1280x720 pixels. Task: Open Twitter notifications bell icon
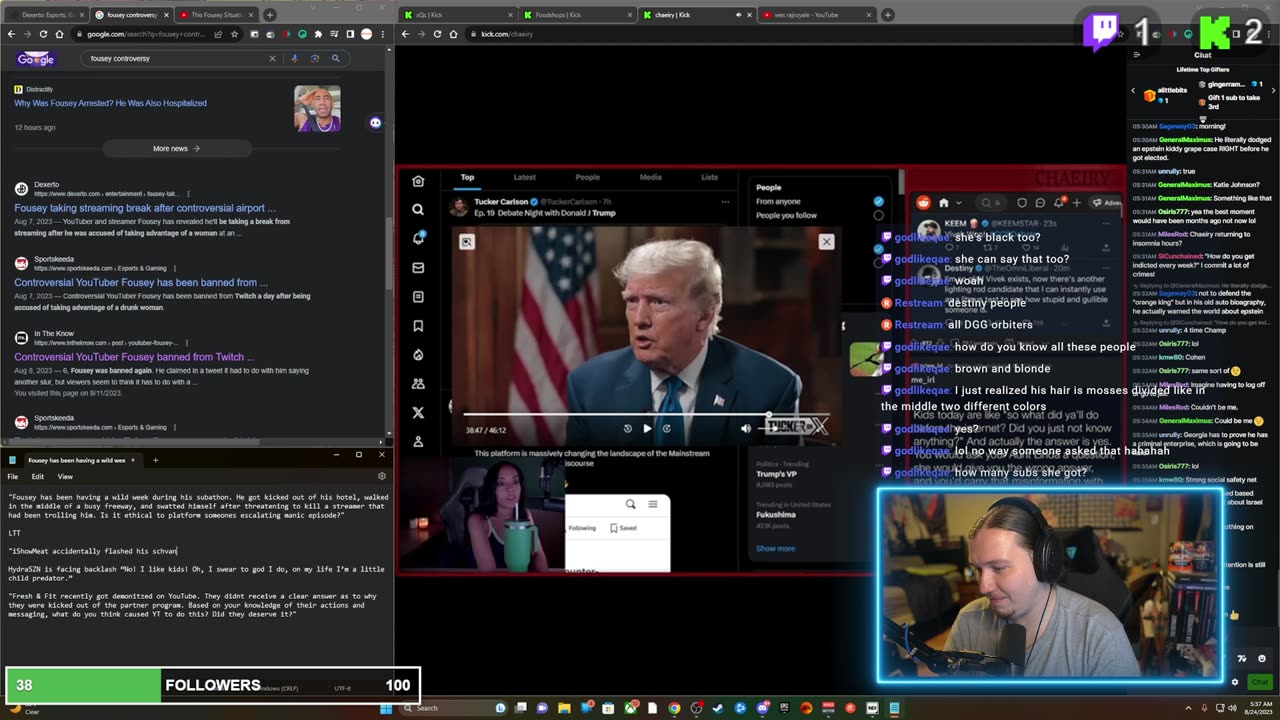(418, 238)
